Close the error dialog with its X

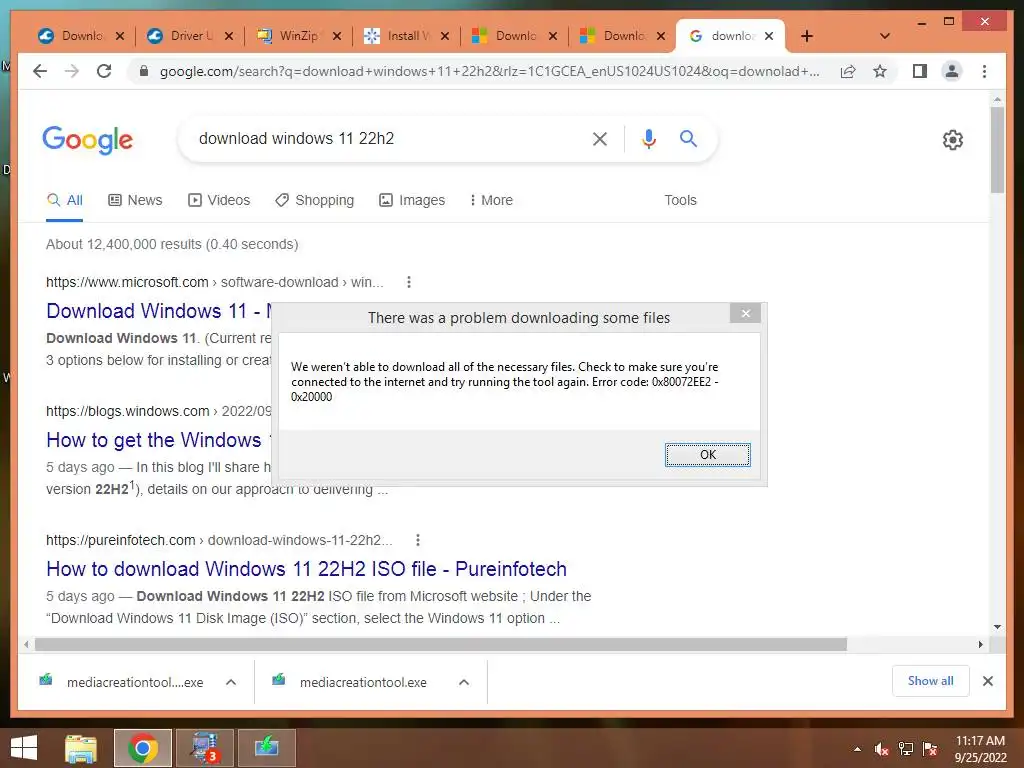click(x=745, y=313)
